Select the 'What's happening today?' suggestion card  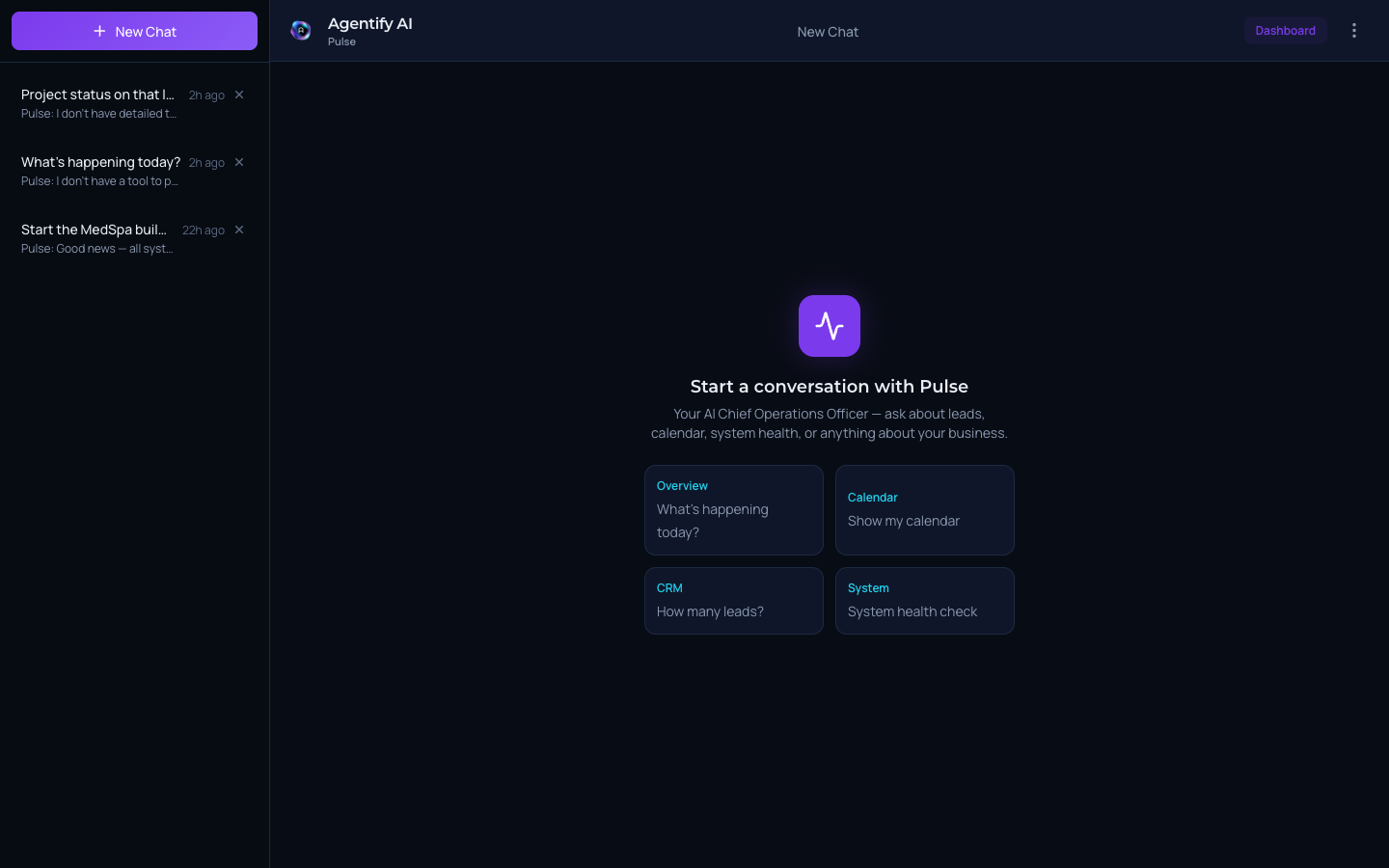coord(733,510)
